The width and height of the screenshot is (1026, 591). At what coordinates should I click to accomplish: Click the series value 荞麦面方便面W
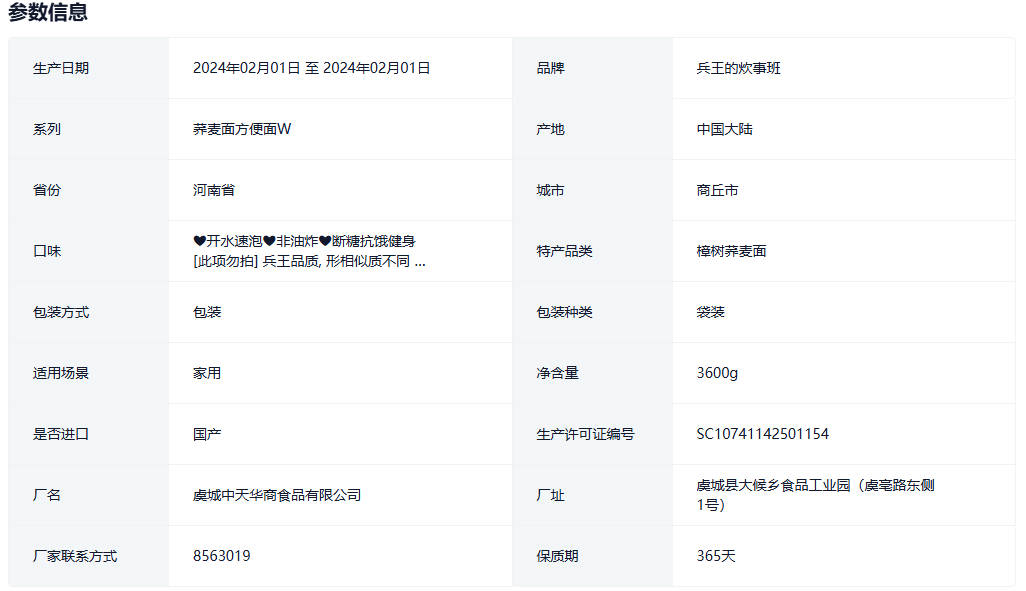click(241, 129)
